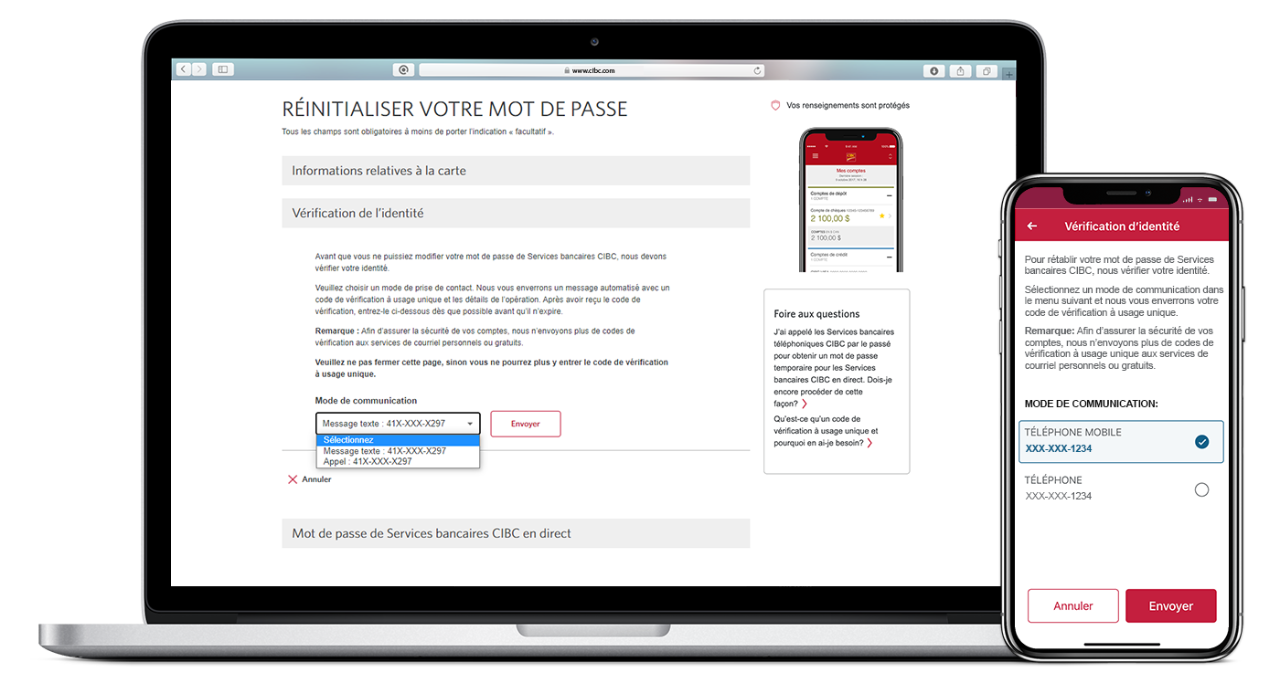Click the Annuler link with X

309,480
